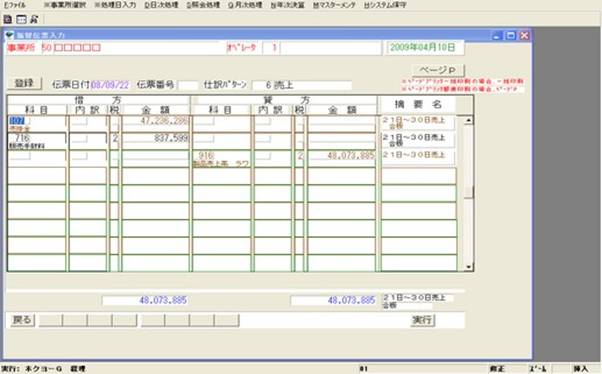Click the 登録 button
Screen dimensions: 602x374
24,83
